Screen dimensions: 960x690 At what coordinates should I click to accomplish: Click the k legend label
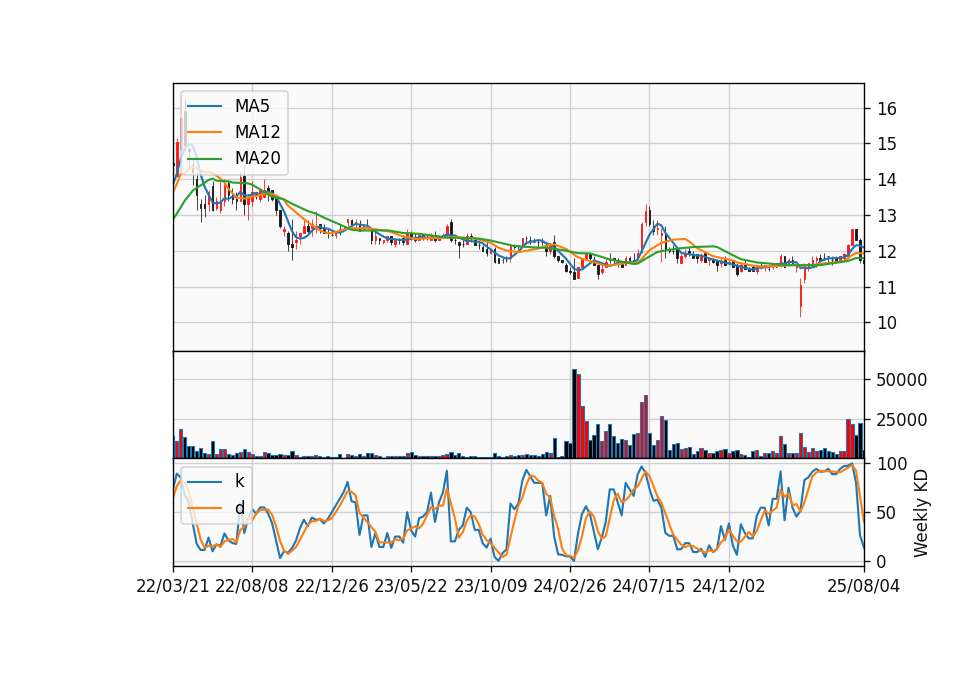(x=239, y=481)
